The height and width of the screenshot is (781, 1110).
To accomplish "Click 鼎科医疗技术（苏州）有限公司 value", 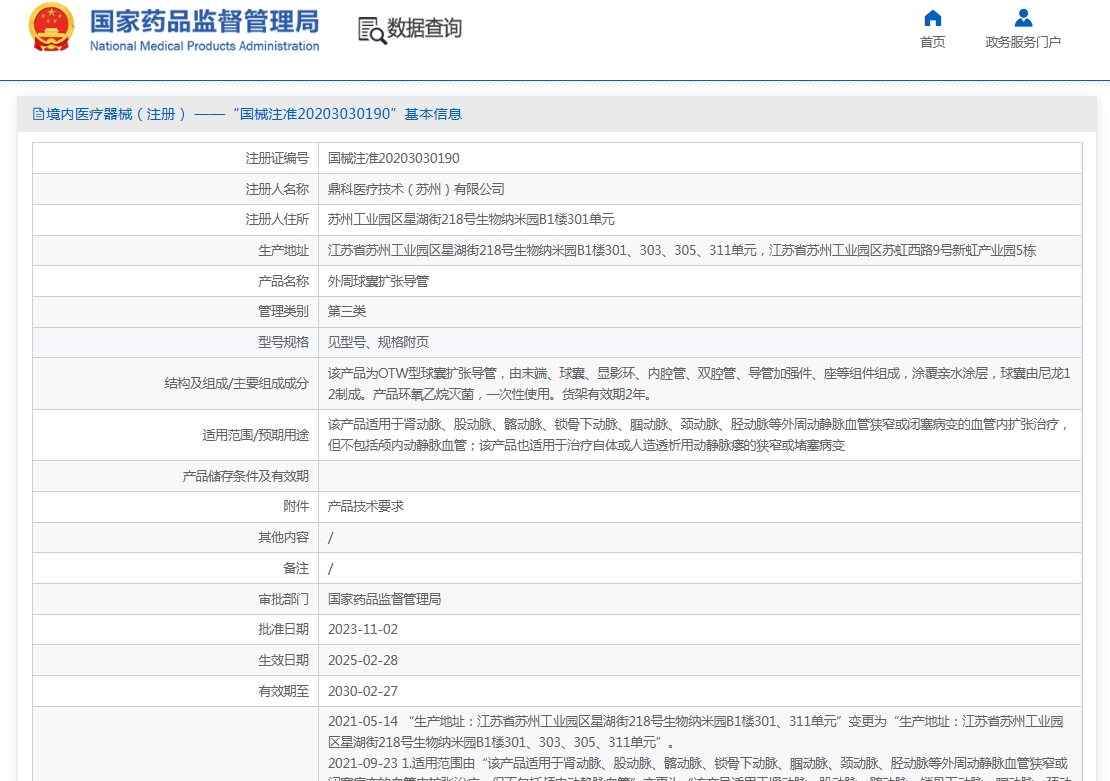I will pyautogui.click(x=416, y=189).
